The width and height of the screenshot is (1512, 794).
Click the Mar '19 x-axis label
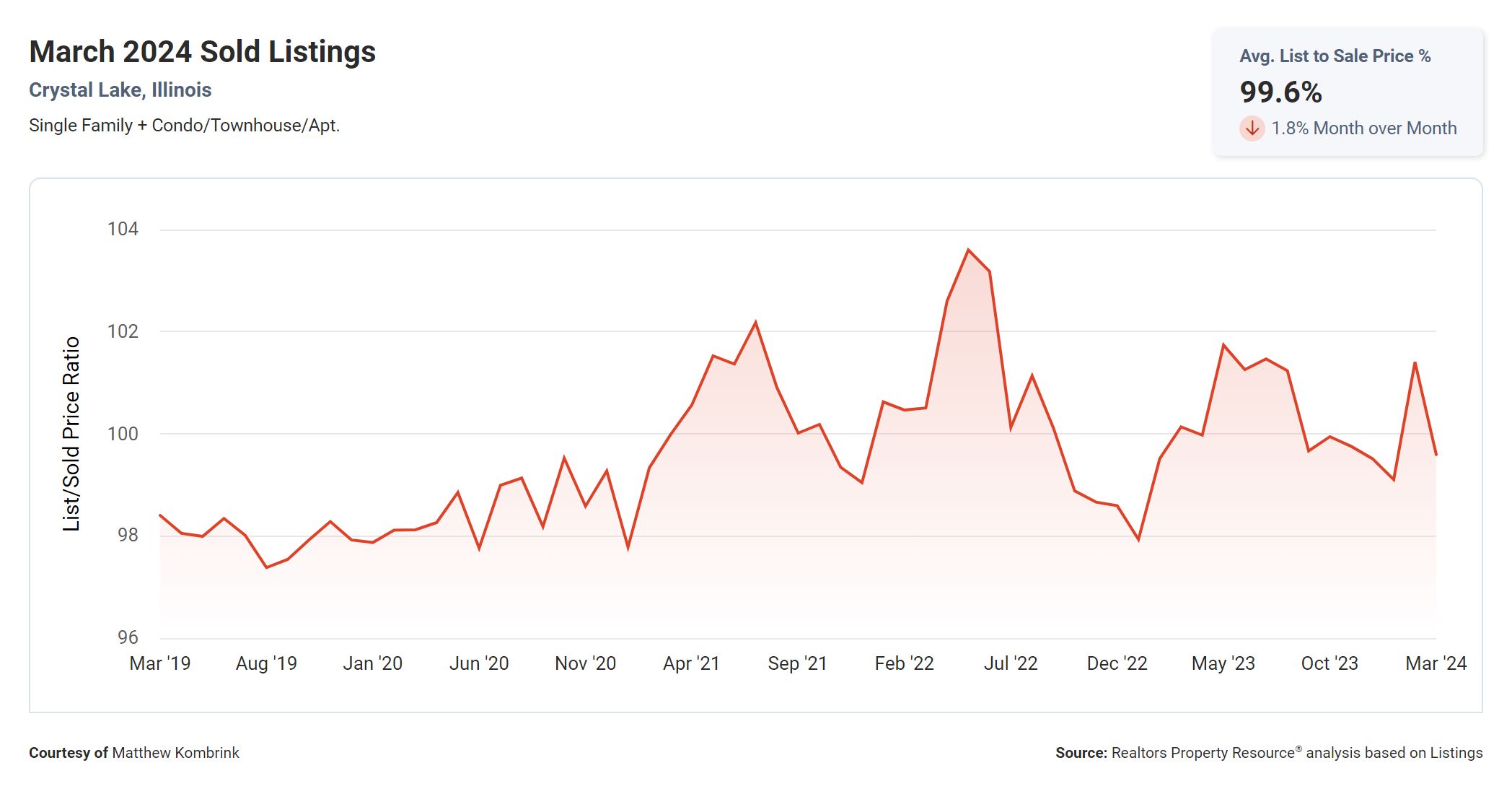[x=159, y=663]
